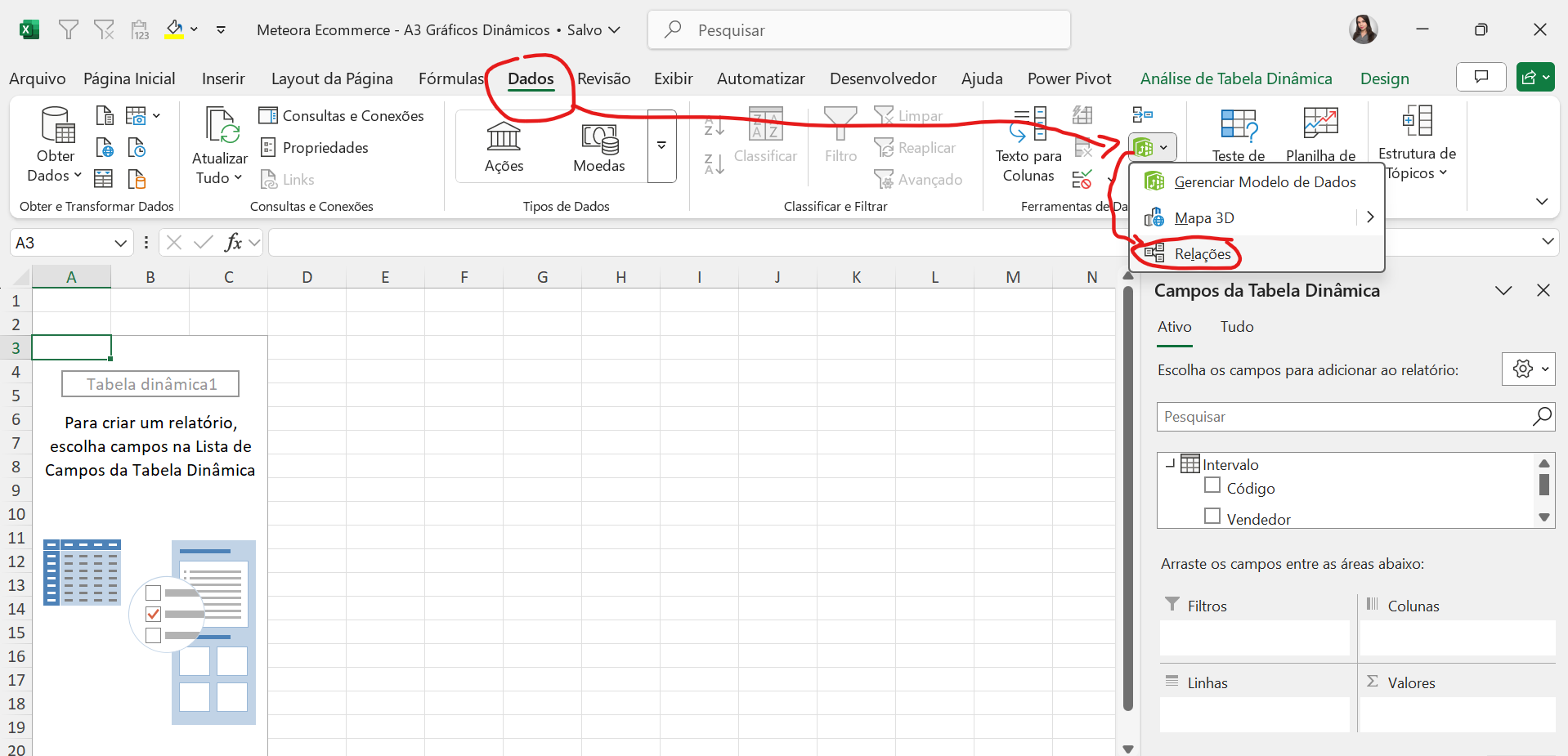This screenshot has height=756, width=1568.
Task: Expand the Tipos de Dados gallery
Action: [x=661, y=146]
